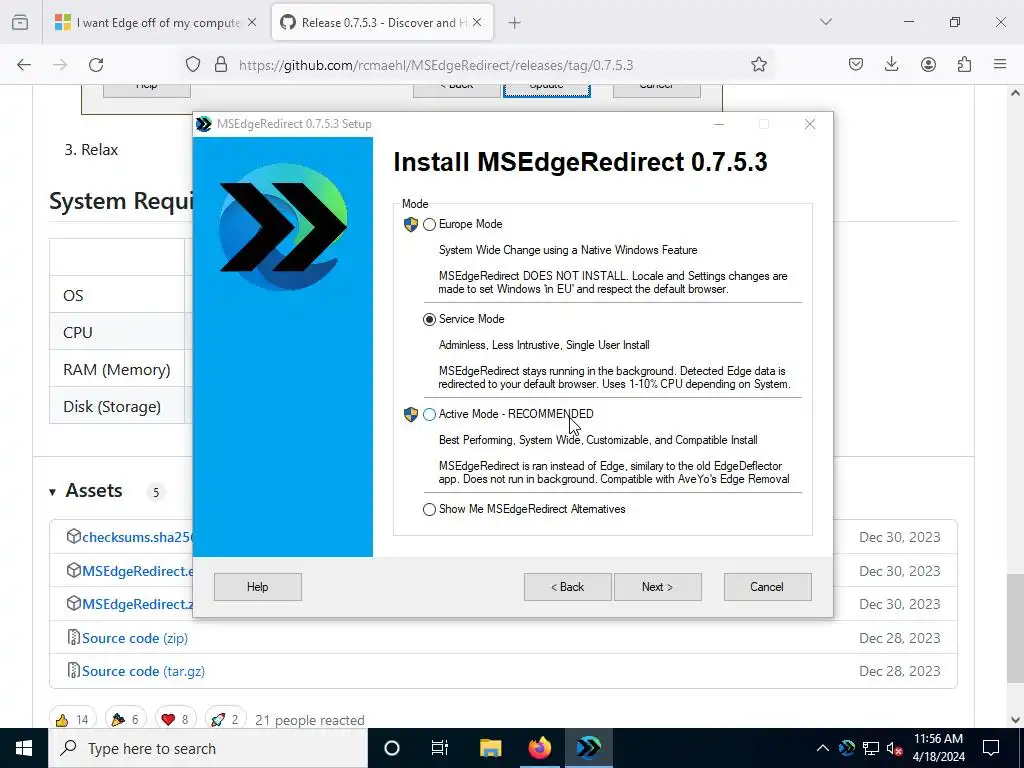
Task: Download Source code (tar.gz)
Action: (143, 672)
